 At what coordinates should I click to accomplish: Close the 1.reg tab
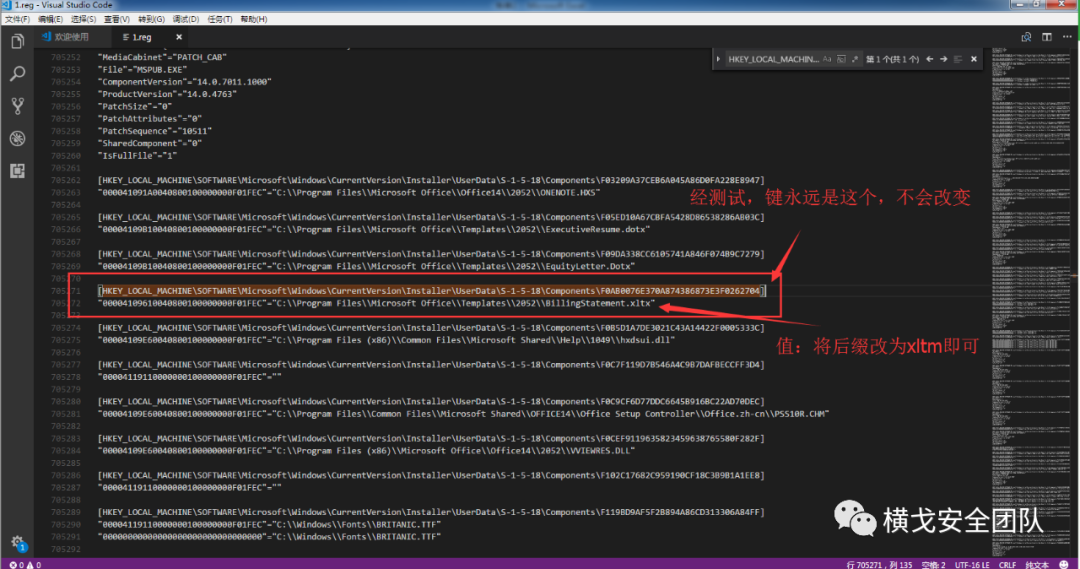click(179, 37)
